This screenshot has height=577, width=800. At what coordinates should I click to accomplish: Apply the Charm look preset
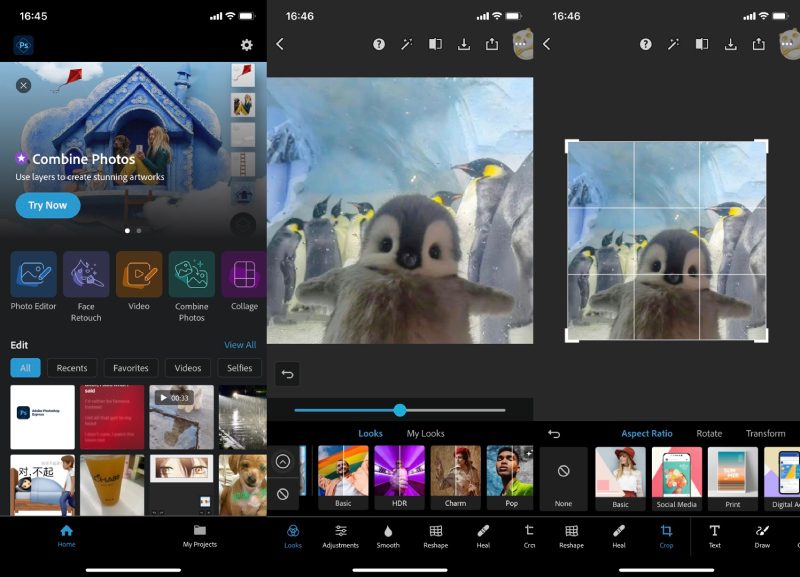pos(455,478)
